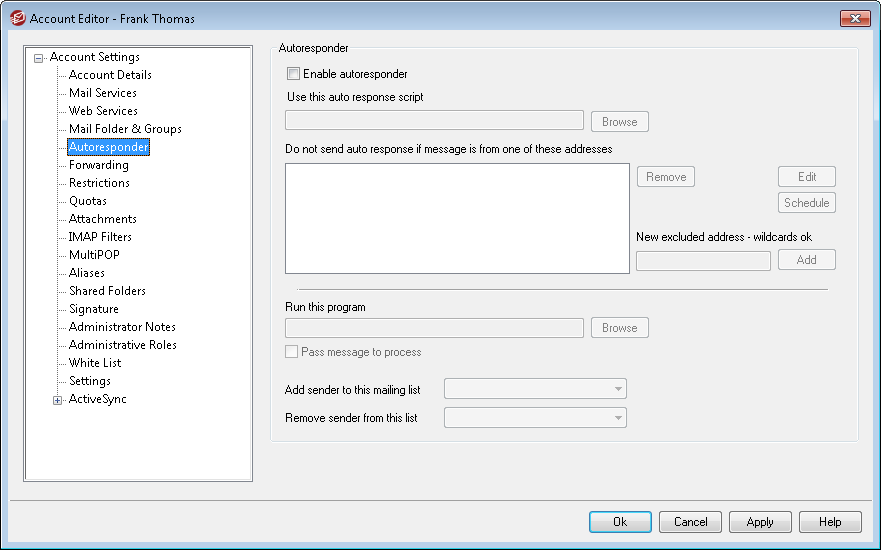The image size is (881, 550).
Task: Browse for a program to run
Action: [619, 328]
